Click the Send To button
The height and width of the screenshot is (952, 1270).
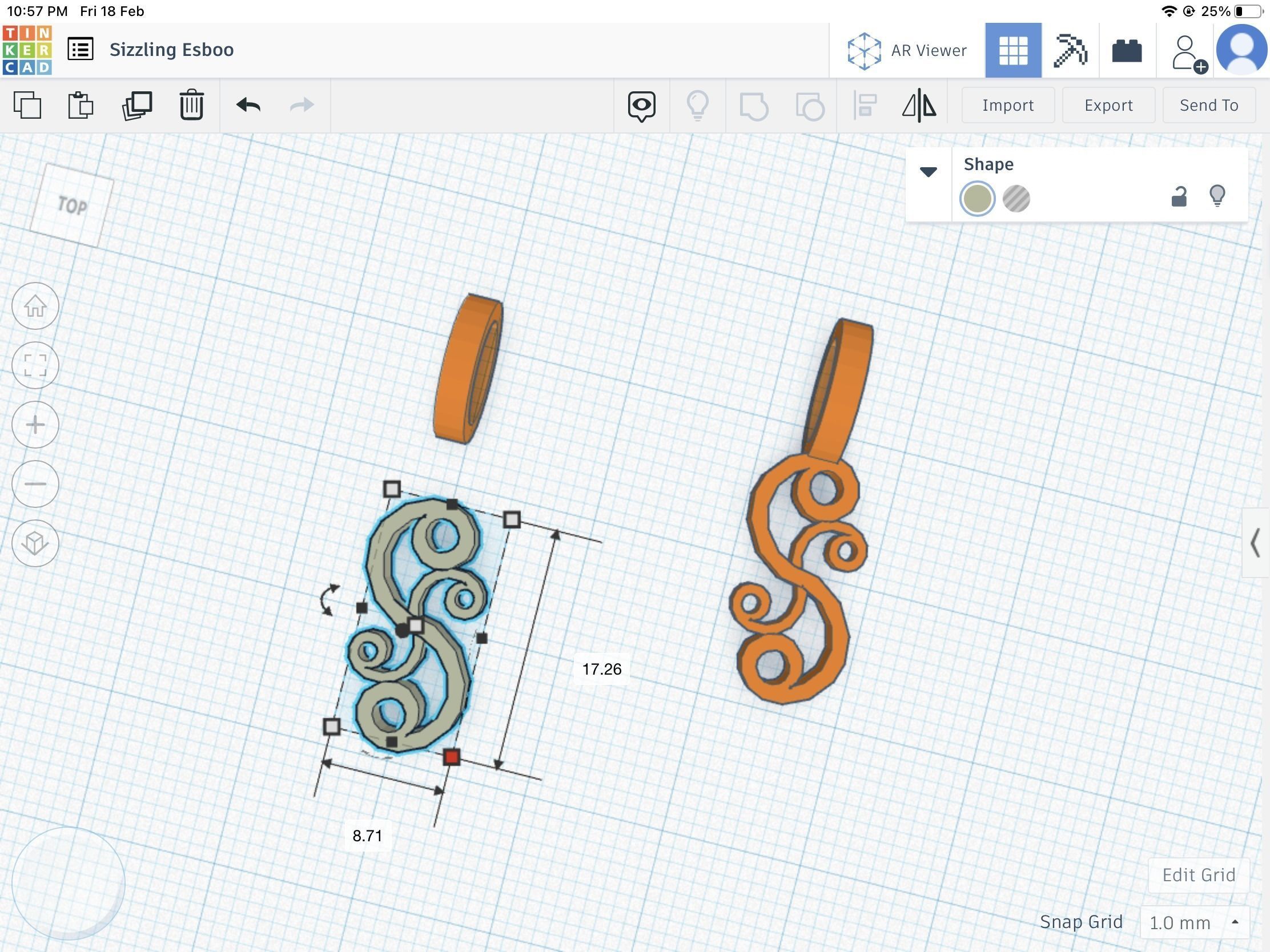[x=1208, y=105]
